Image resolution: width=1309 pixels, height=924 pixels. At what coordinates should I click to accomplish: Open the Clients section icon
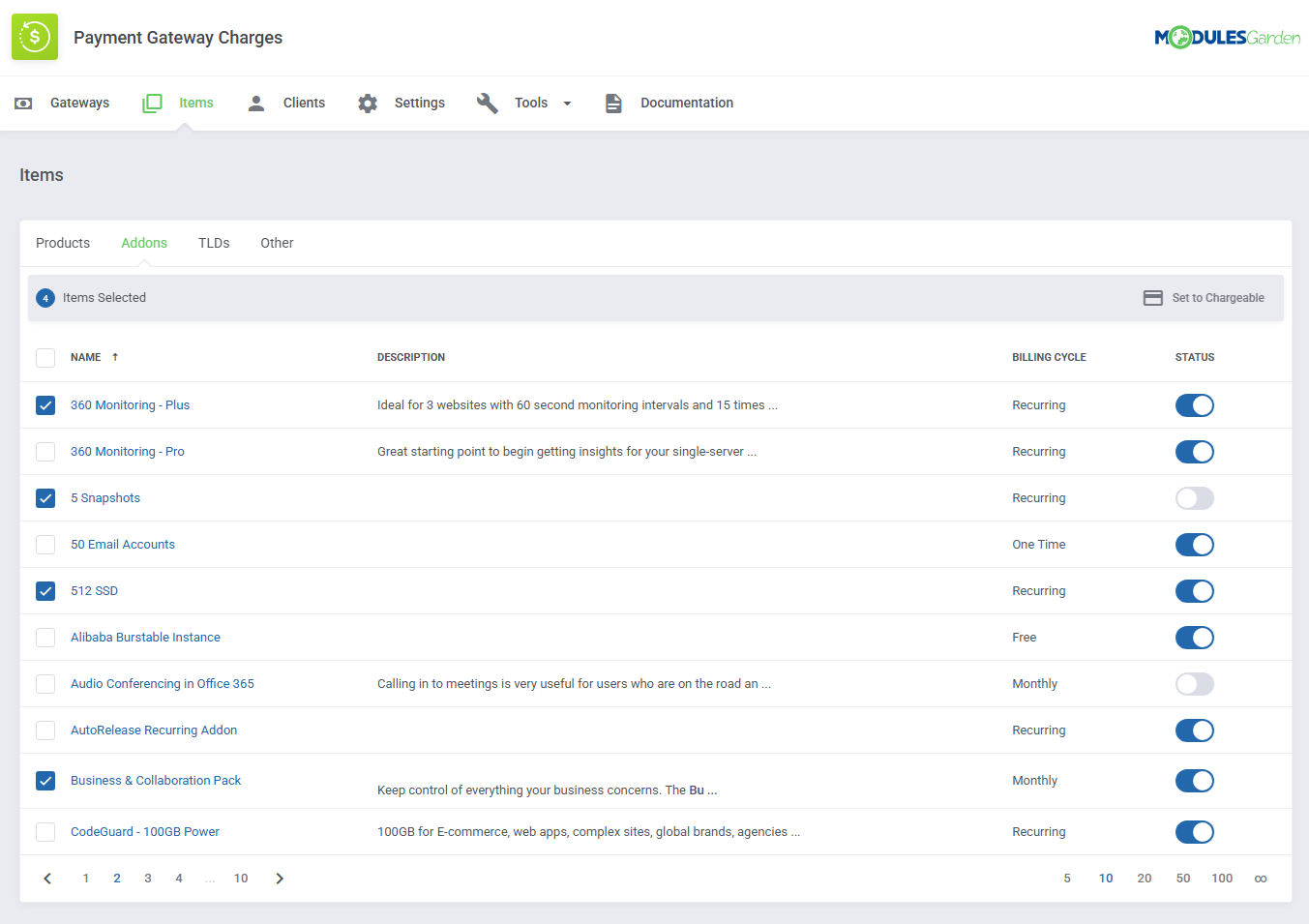pos(255,103)
